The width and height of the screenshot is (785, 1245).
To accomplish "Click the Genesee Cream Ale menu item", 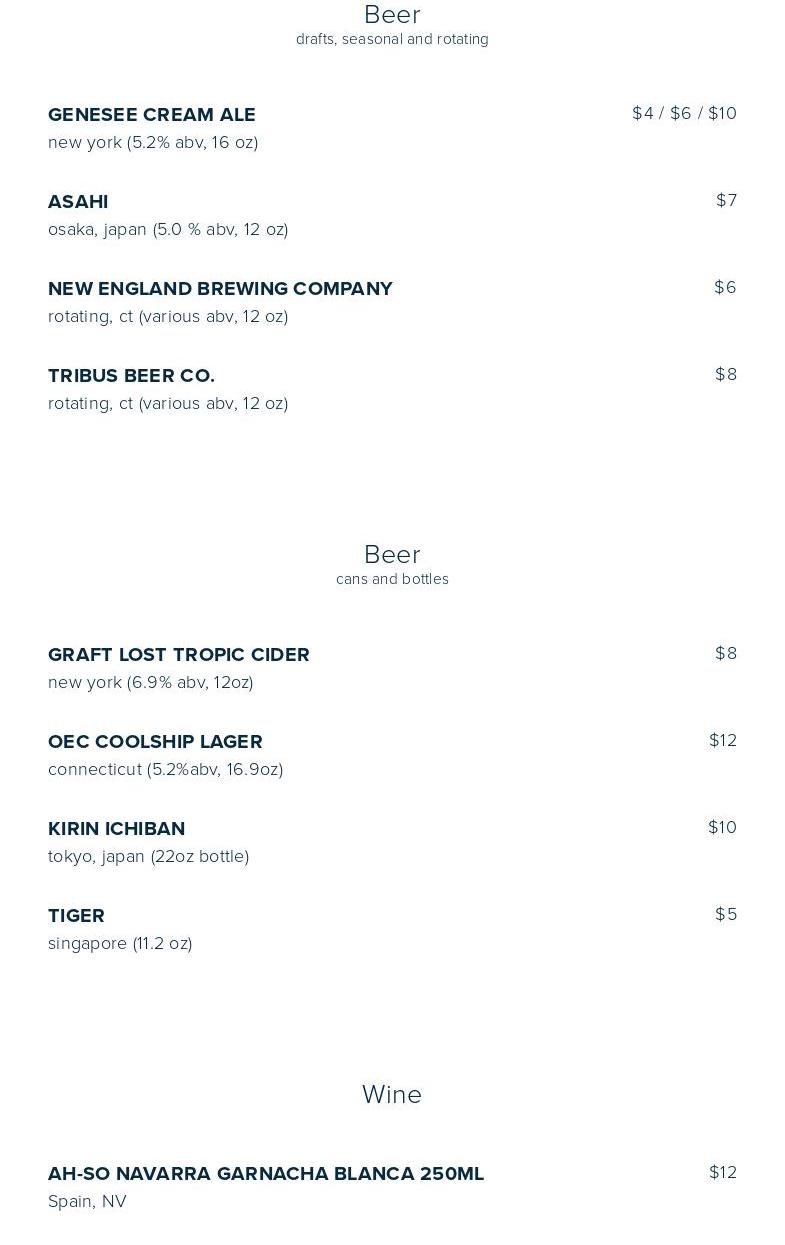I will [152, 115].
